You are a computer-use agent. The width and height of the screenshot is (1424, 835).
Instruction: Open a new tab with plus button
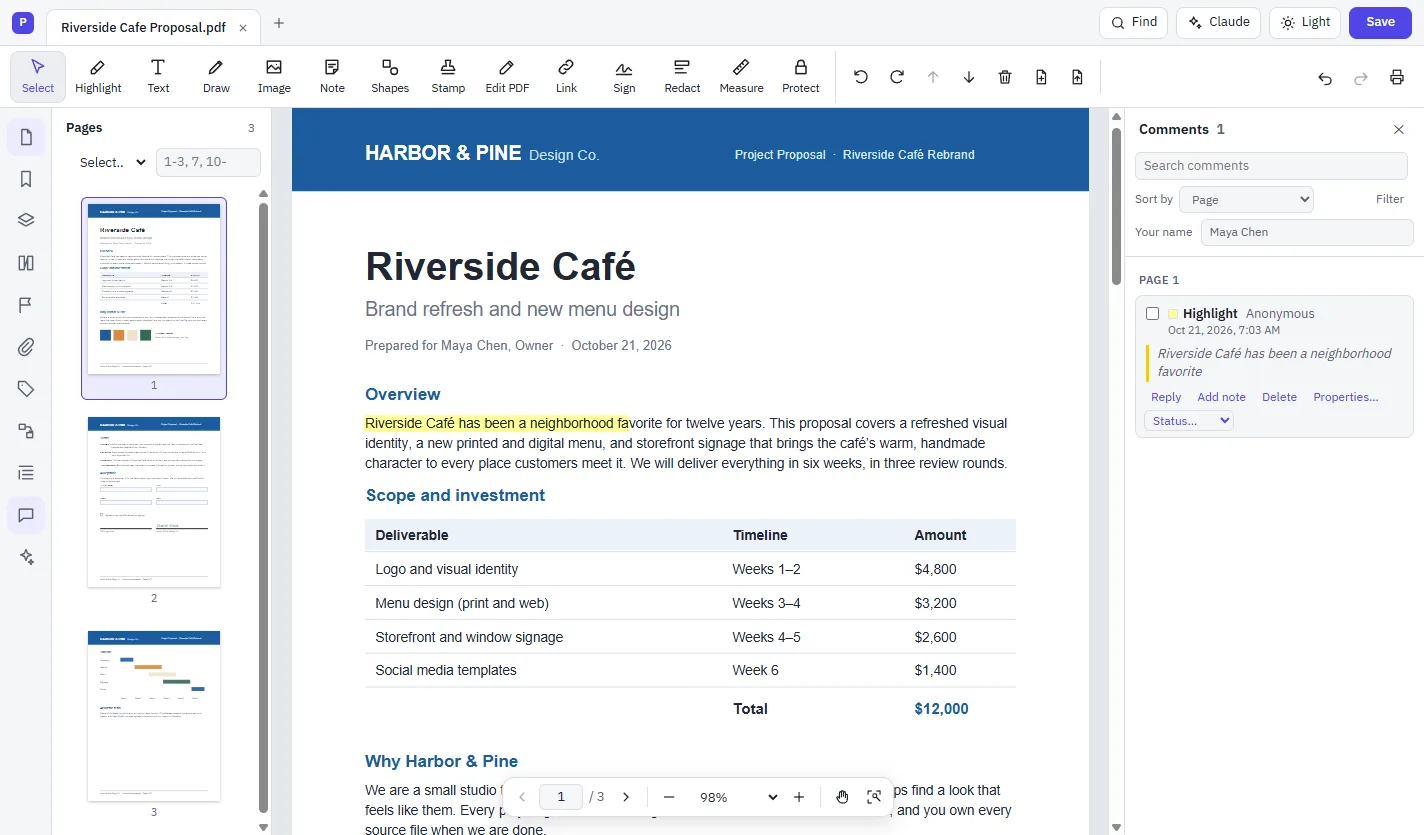pyautogui.click(x=279, y=23)
